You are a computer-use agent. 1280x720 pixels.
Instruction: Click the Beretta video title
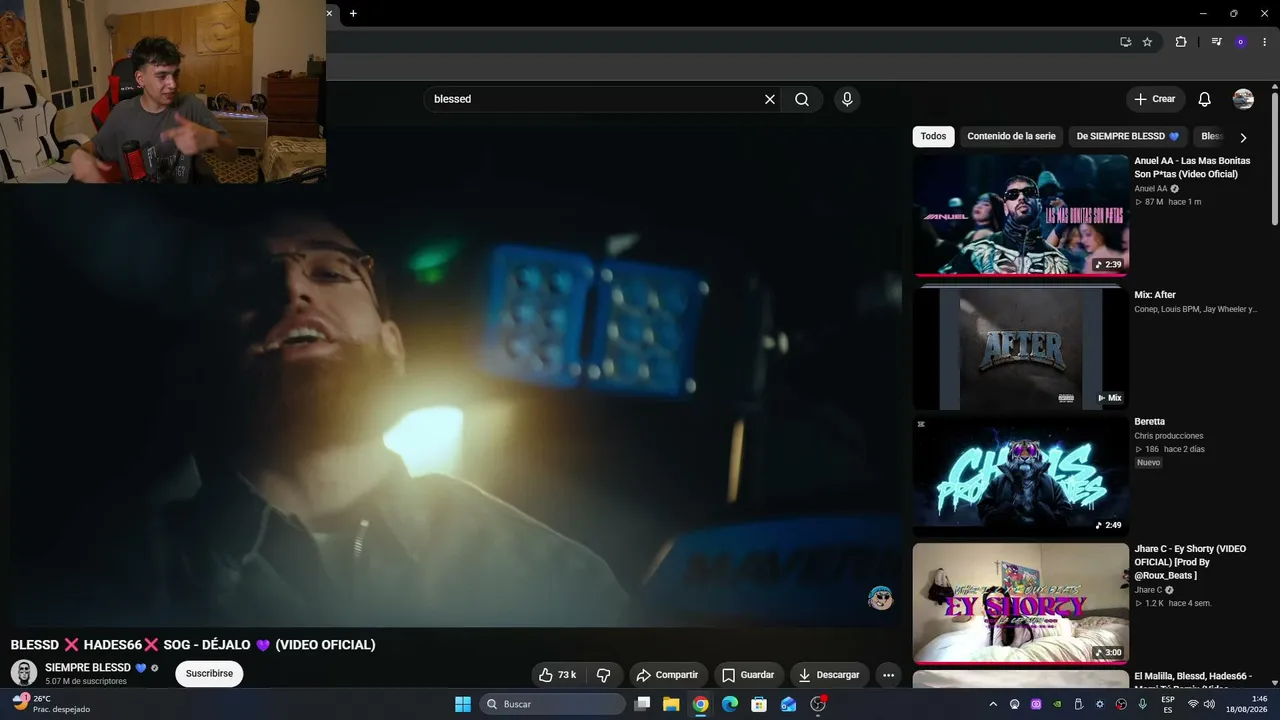coord(1150,422)
